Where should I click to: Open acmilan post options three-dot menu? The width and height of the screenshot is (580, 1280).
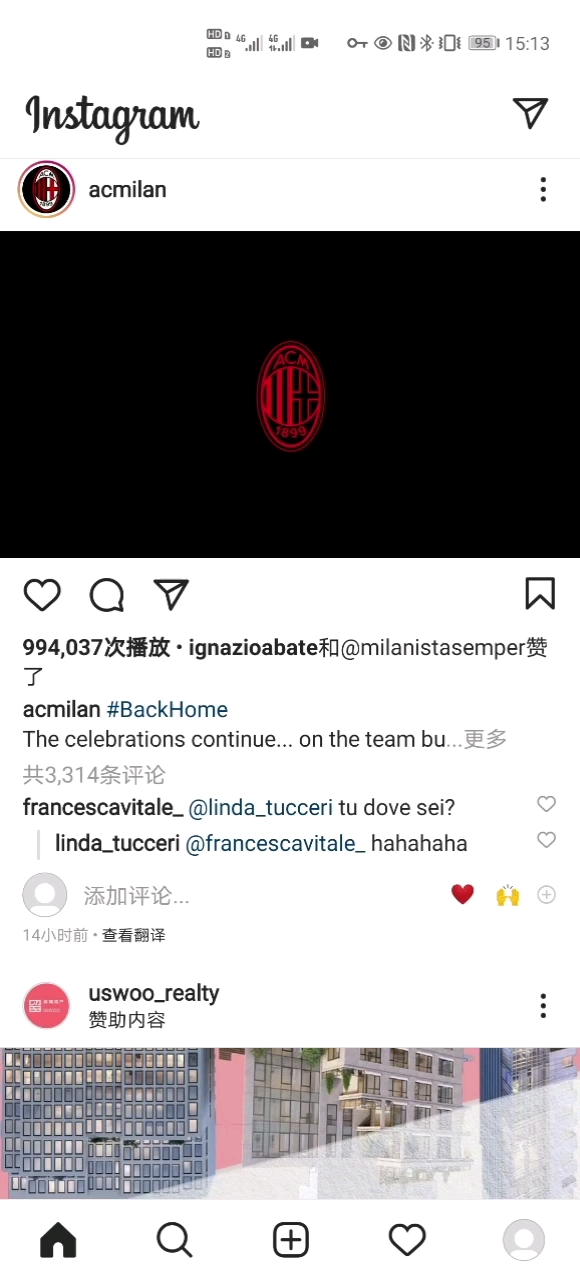(x=543, y=189)
